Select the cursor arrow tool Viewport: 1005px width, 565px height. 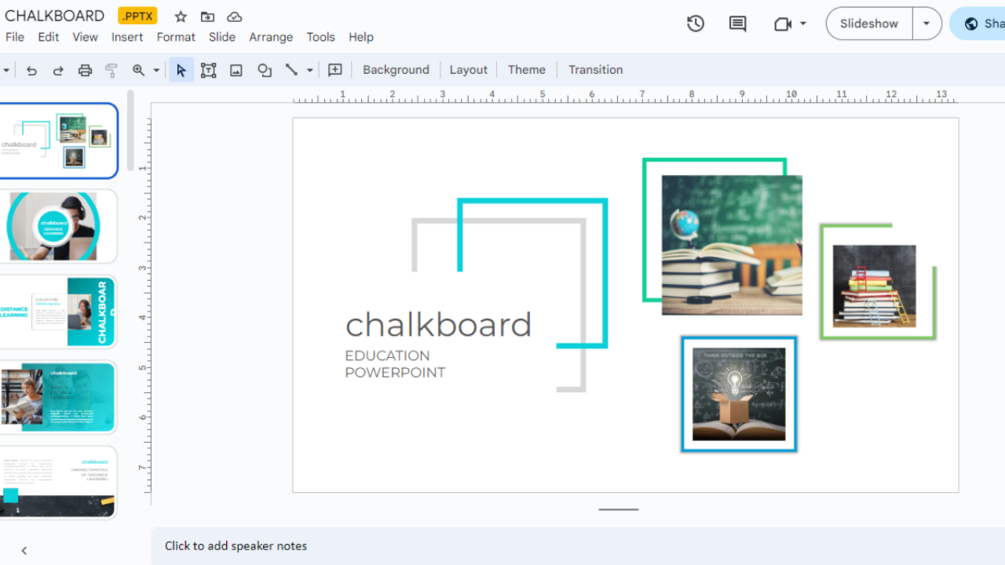click(181, 70)
